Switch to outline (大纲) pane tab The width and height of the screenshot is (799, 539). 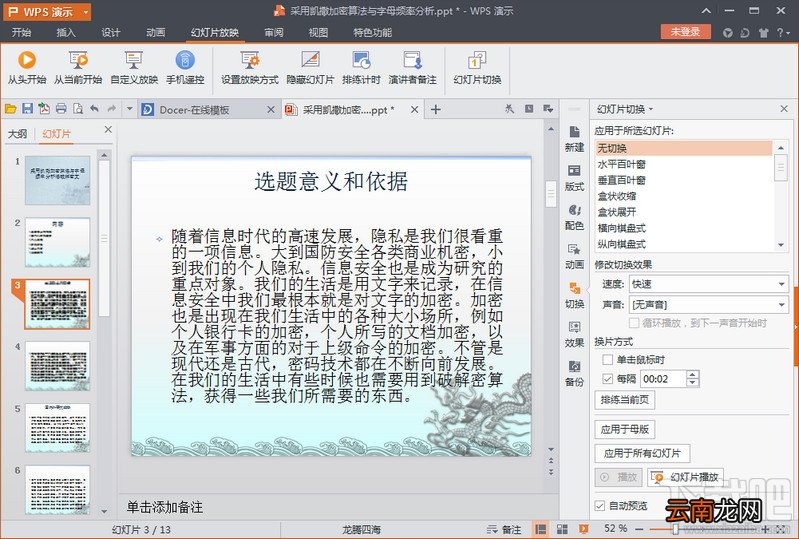[x=18, y=133]
